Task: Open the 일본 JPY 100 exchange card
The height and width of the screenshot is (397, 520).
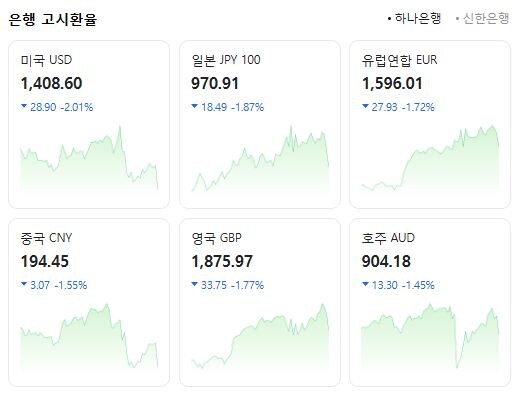Action: (260, 125)
